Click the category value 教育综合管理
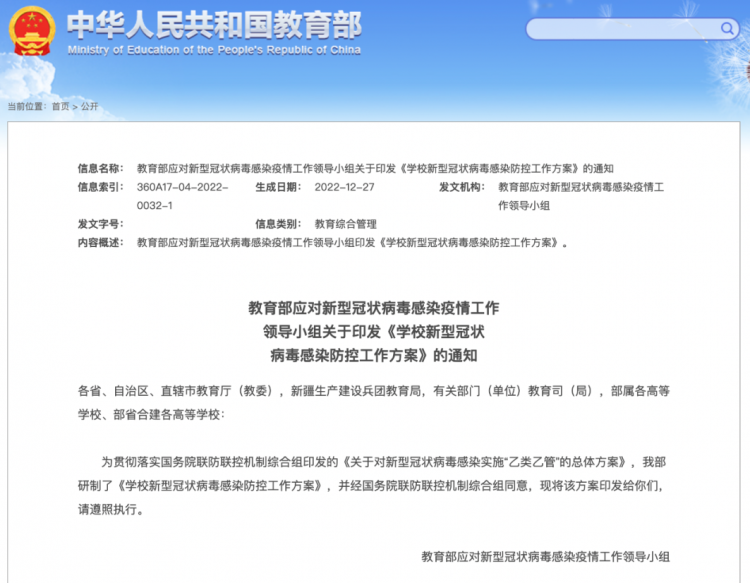The height and width of the screenshot is (583, 750). point(345,224)
